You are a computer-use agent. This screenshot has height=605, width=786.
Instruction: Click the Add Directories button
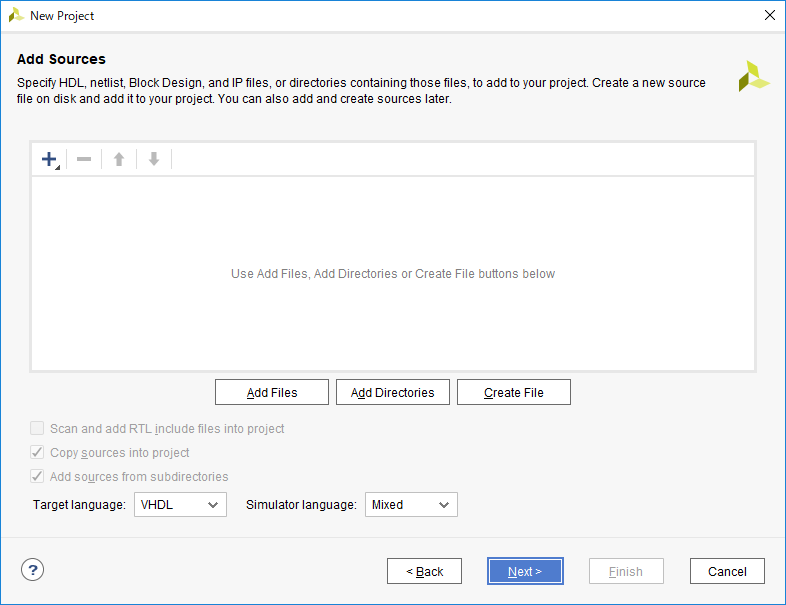(x=393, y=392)
